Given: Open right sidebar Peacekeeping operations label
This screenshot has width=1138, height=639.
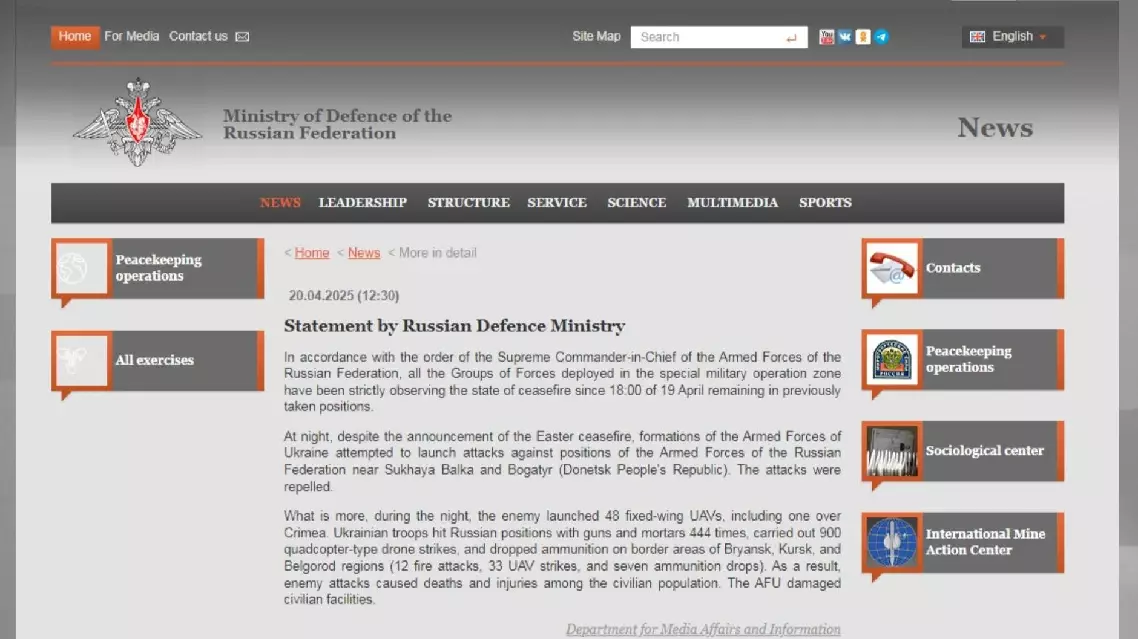Looking at the screenshot, I should (x=968, y=359).
